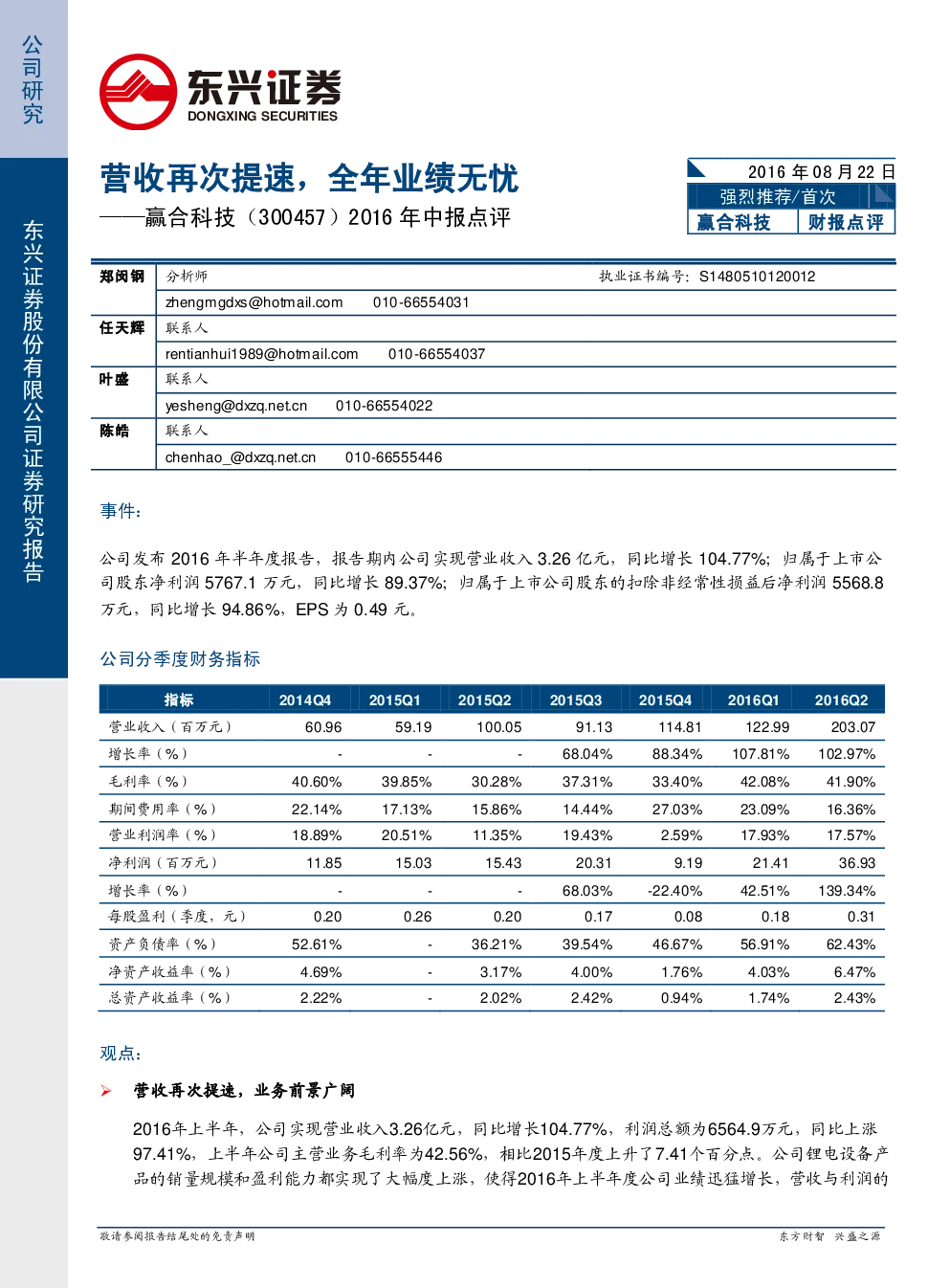The height and width of the screenshot is (1288, 950).
Task: Click revenue value 203.07 for 2016Q2
Action: [x=853, y=727]
